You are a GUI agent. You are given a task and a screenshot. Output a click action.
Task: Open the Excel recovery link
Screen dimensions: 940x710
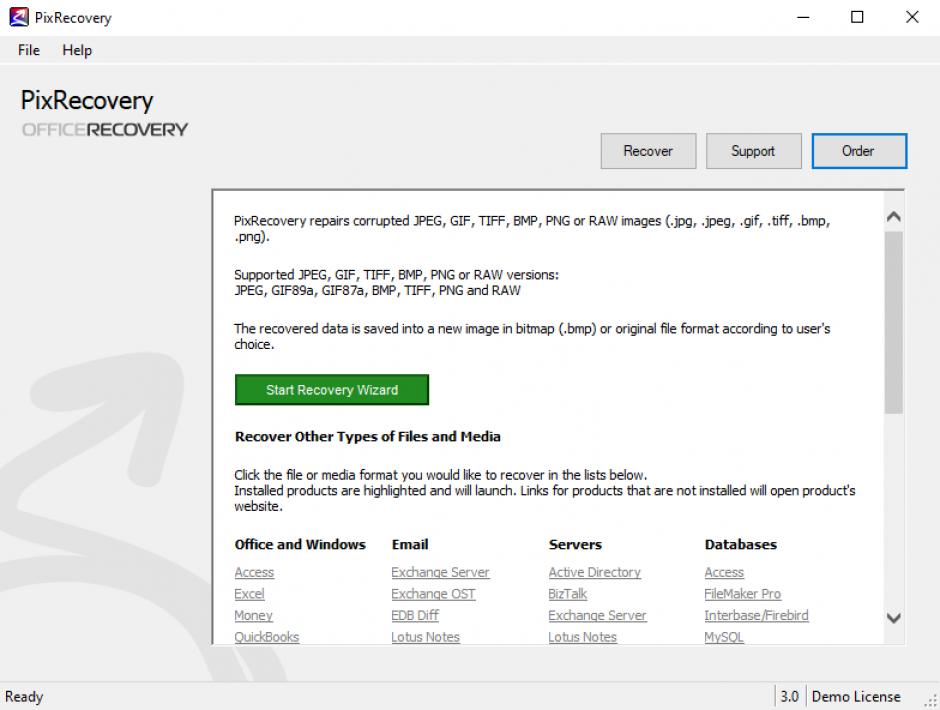coord(249,594)
